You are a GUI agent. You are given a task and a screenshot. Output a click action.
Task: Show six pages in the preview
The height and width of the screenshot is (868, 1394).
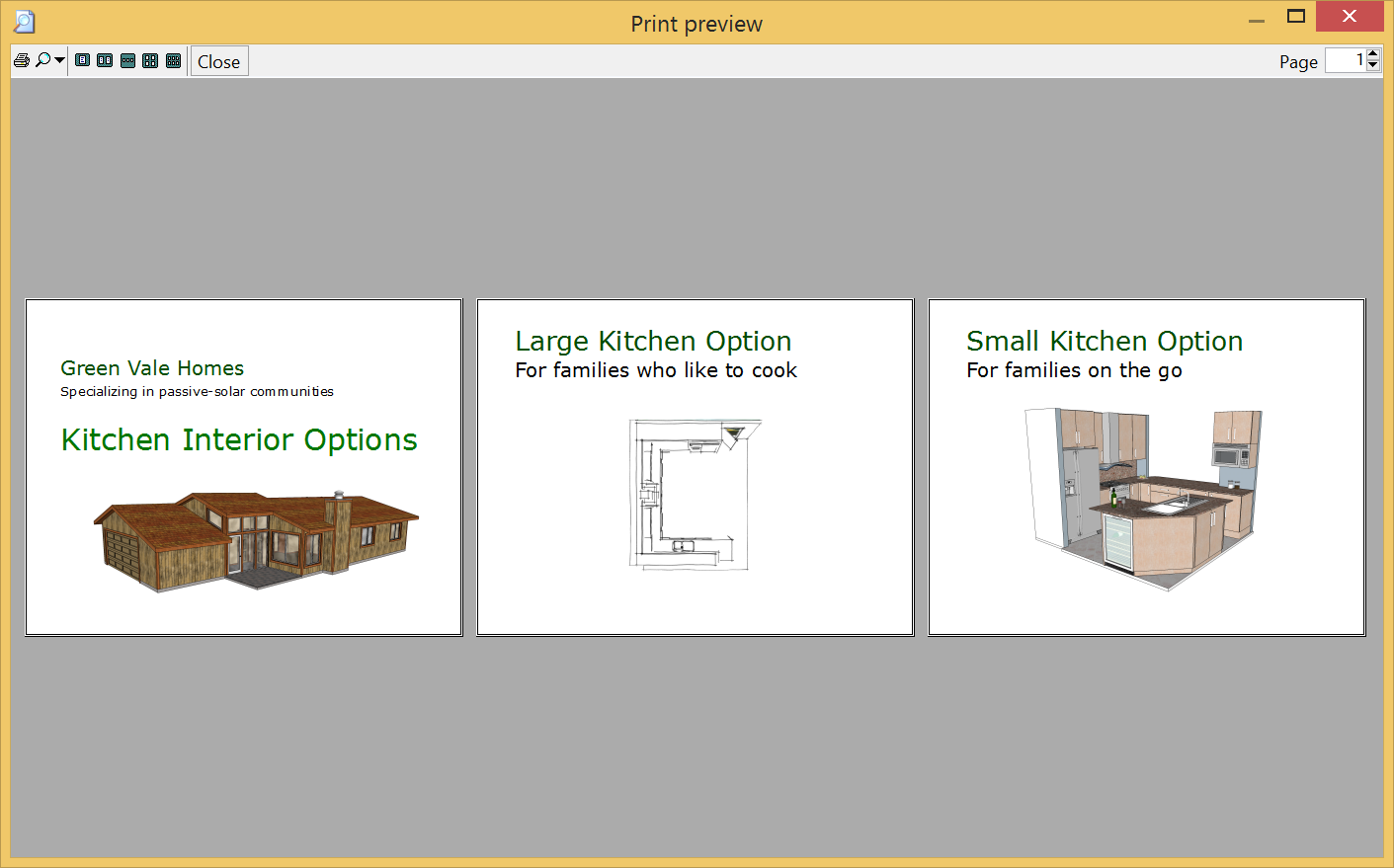173,60
